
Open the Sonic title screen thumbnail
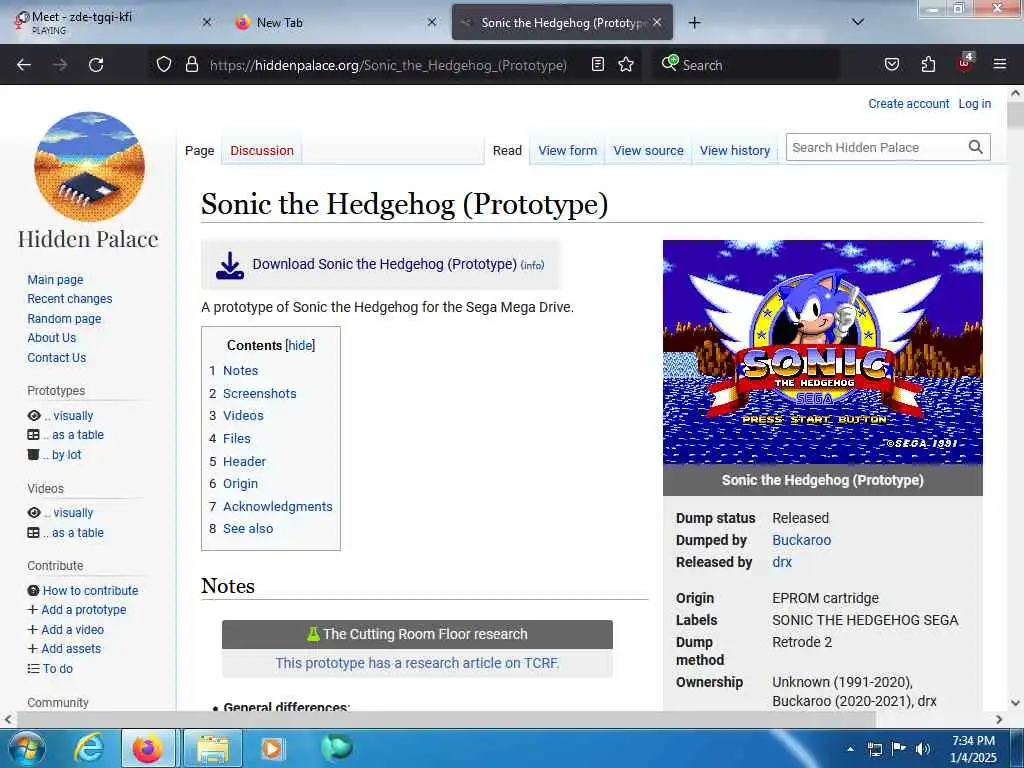click(822, 352)
